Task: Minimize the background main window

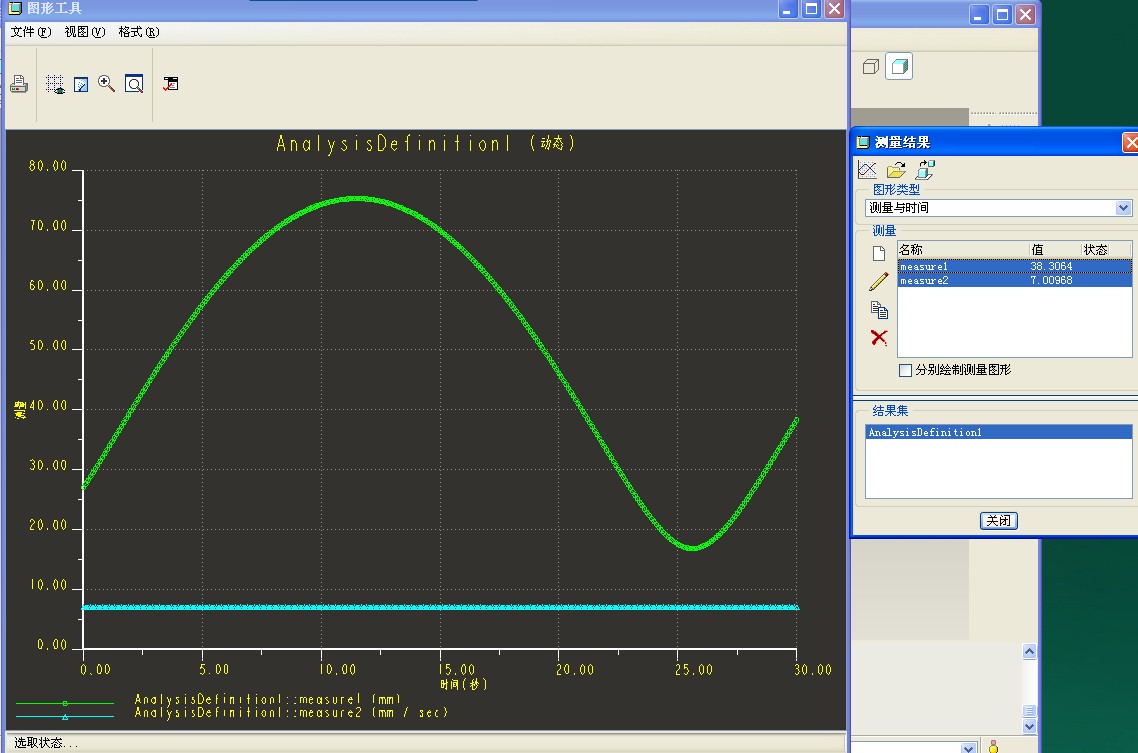Action: click(979, 15)
